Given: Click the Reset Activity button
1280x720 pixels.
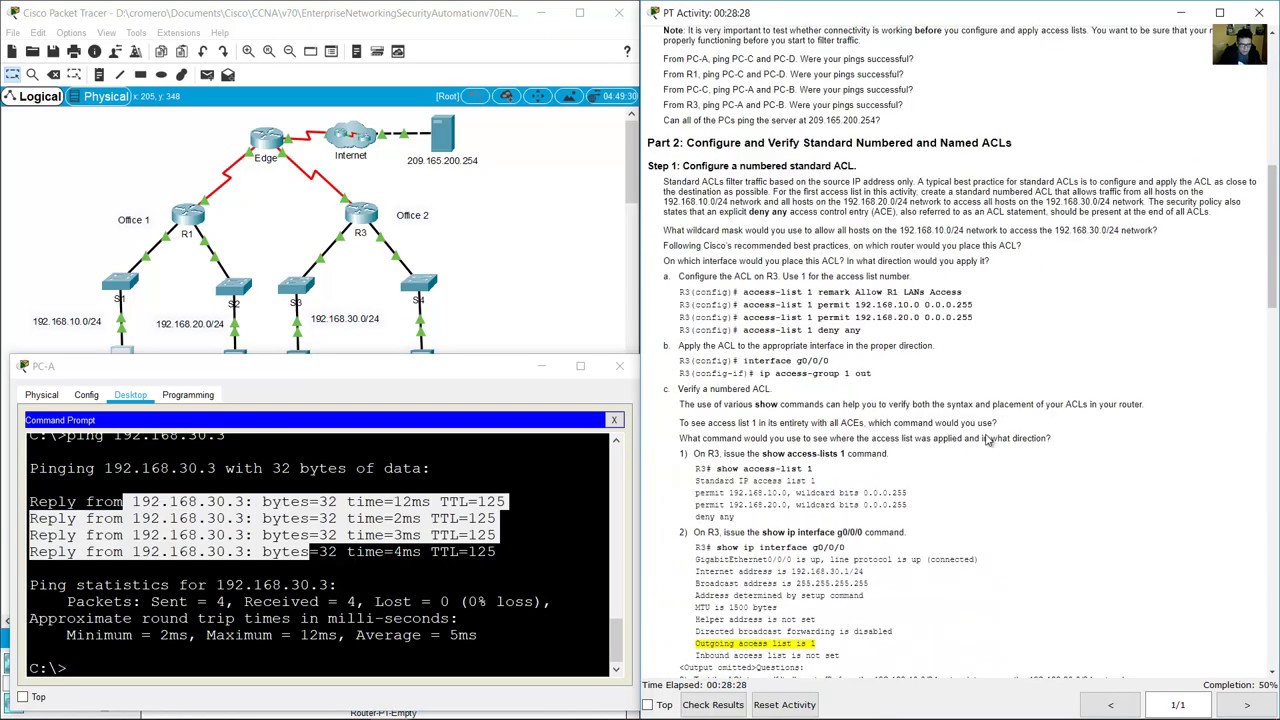Looking at the screenshot, I should click(785, 705).
